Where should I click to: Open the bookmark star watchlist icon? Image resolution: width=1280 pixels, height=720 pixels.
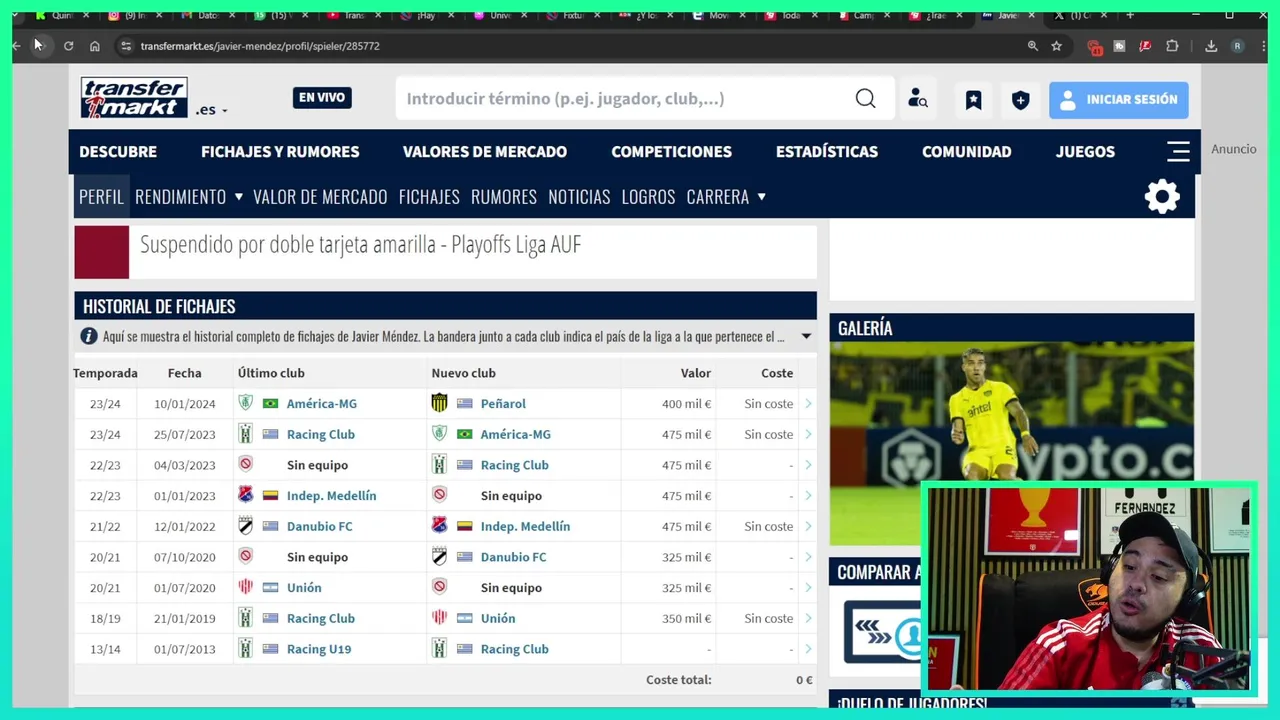[x=973, y=99]
